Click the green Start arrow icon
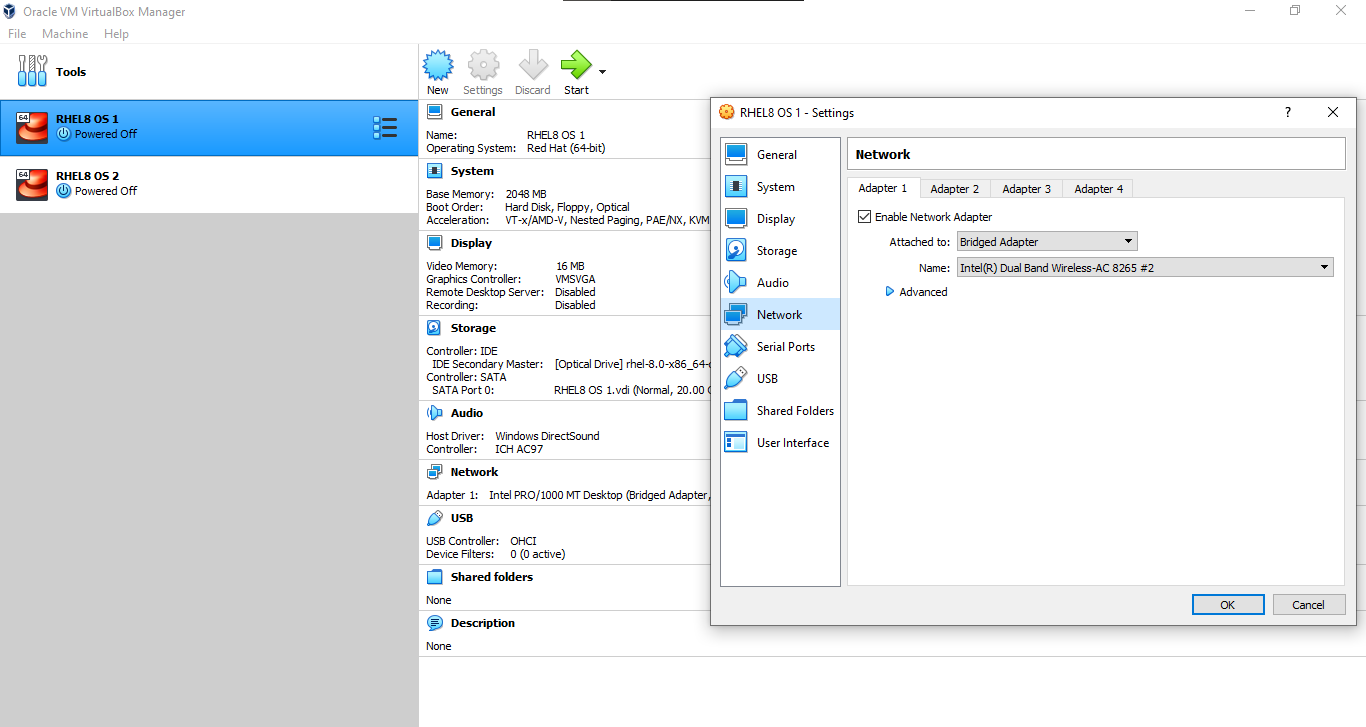 [x=576, y=66]
